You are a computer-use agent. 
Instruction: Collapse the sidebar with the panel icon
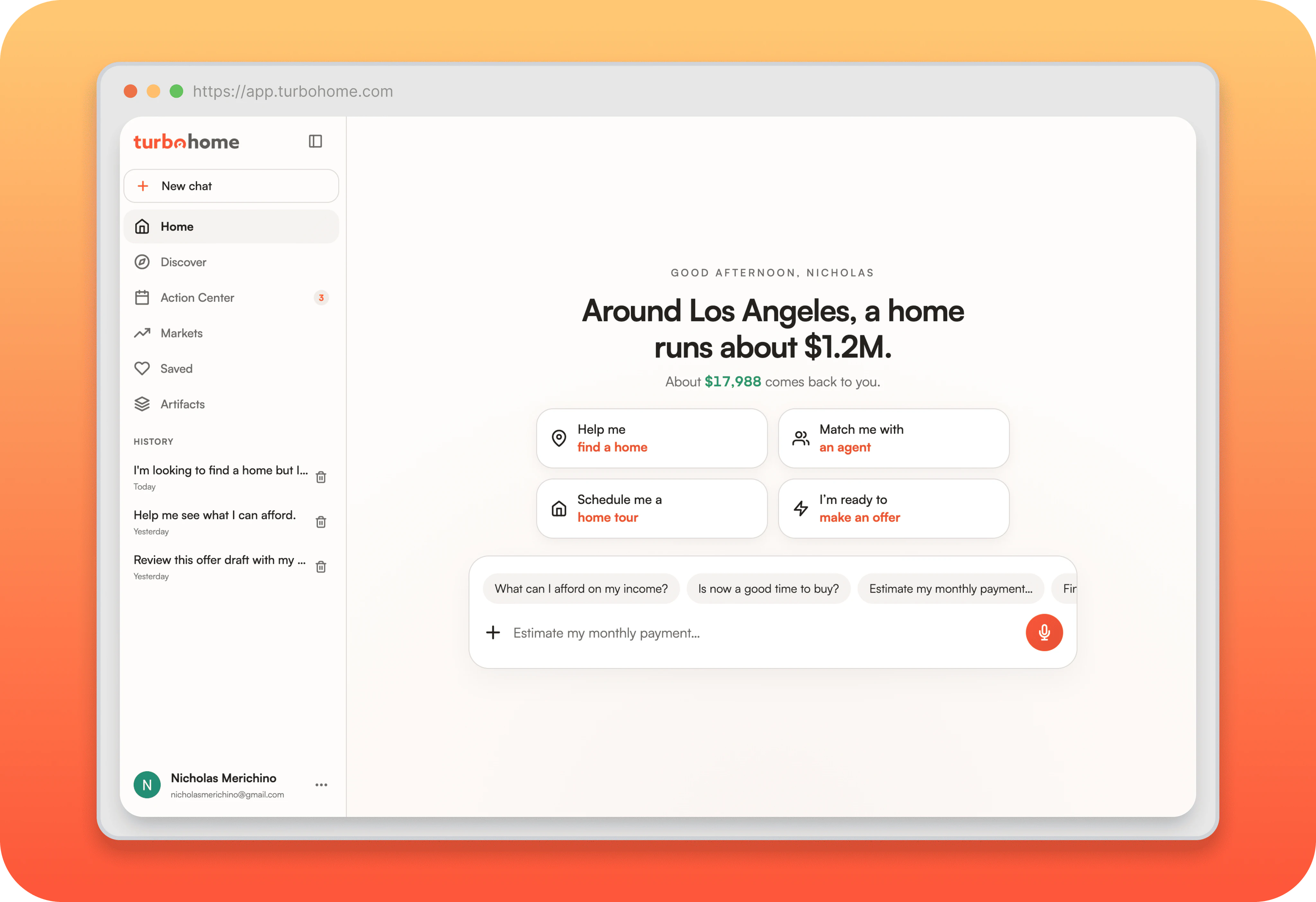pyautogui.click(x=316, y=141)
